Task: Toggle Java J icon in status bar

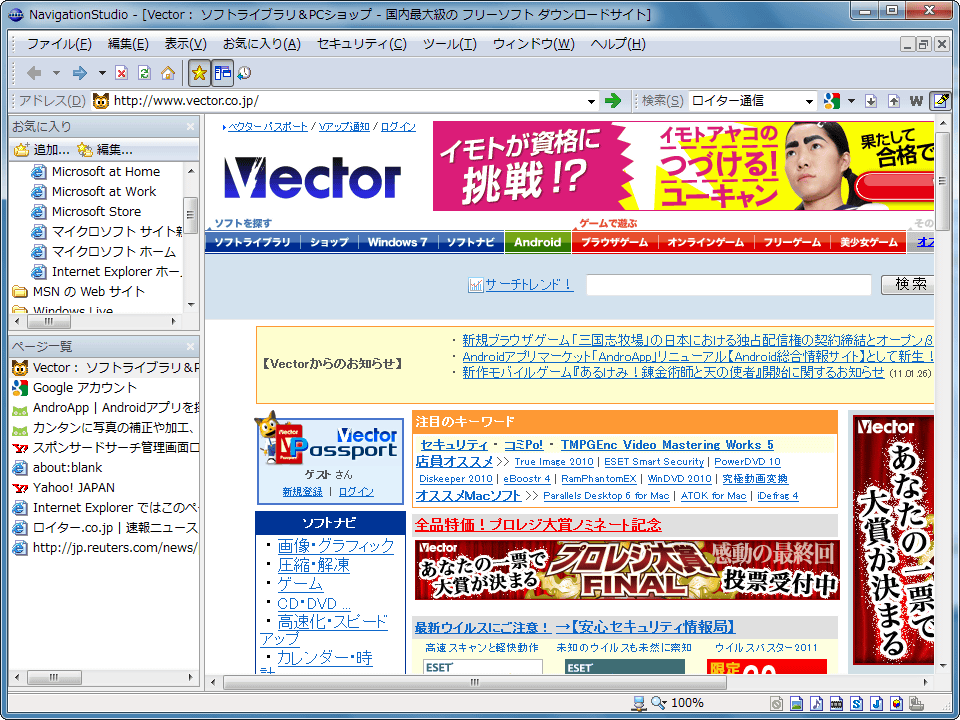Action: click(x=877, y=703)
